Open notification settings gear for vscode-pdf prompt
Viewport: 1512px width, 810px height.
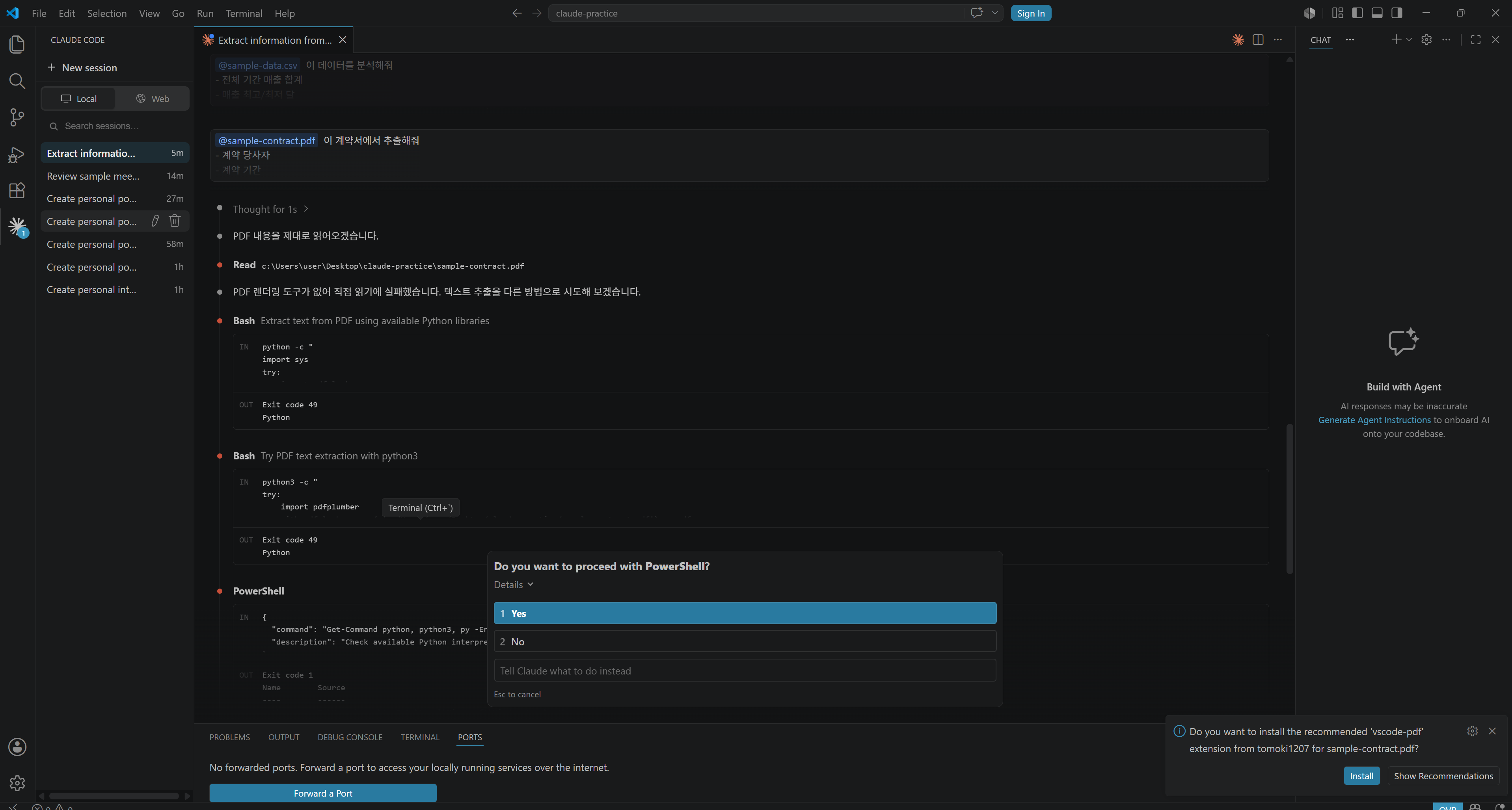(x=1473, y=731)
